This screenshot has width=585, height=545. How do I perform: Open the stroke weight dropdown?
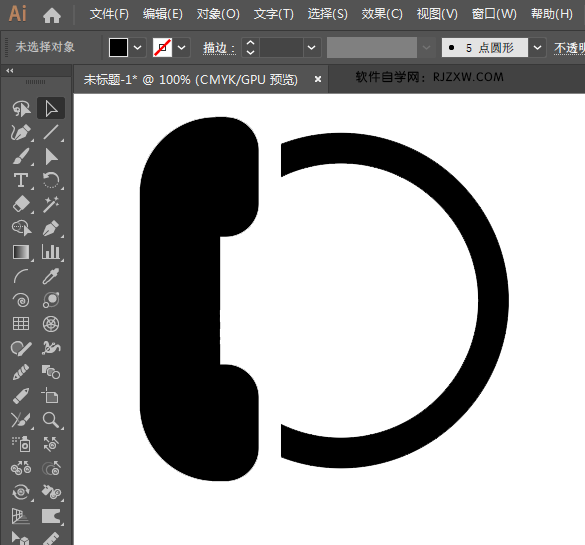click(x=312, y=48)
